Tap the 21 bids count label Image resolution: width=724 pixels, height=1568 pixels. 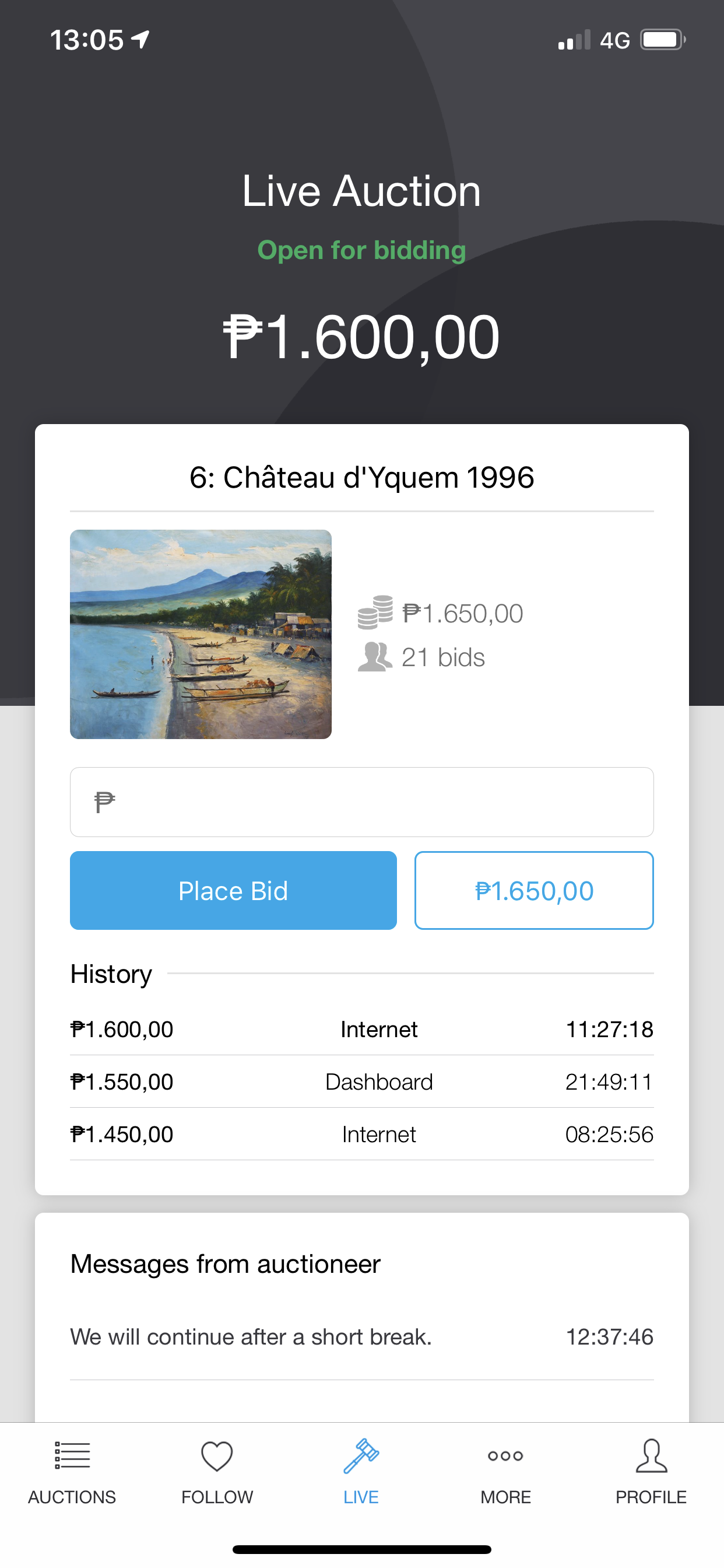[x=443, y=657]
